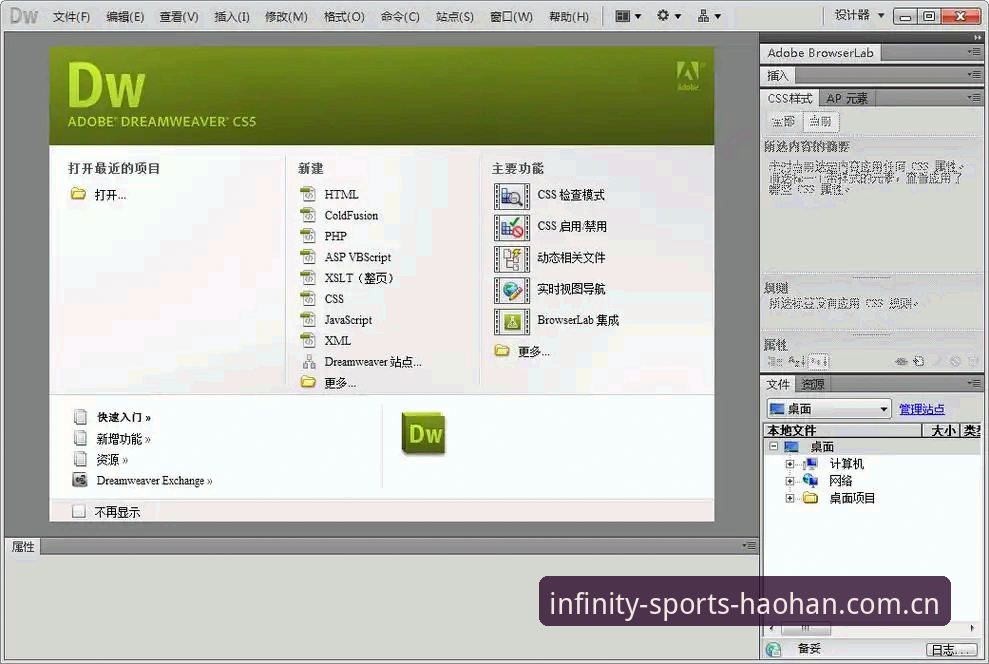
Task: Open the Live View navigation icon
Action: 512,290
